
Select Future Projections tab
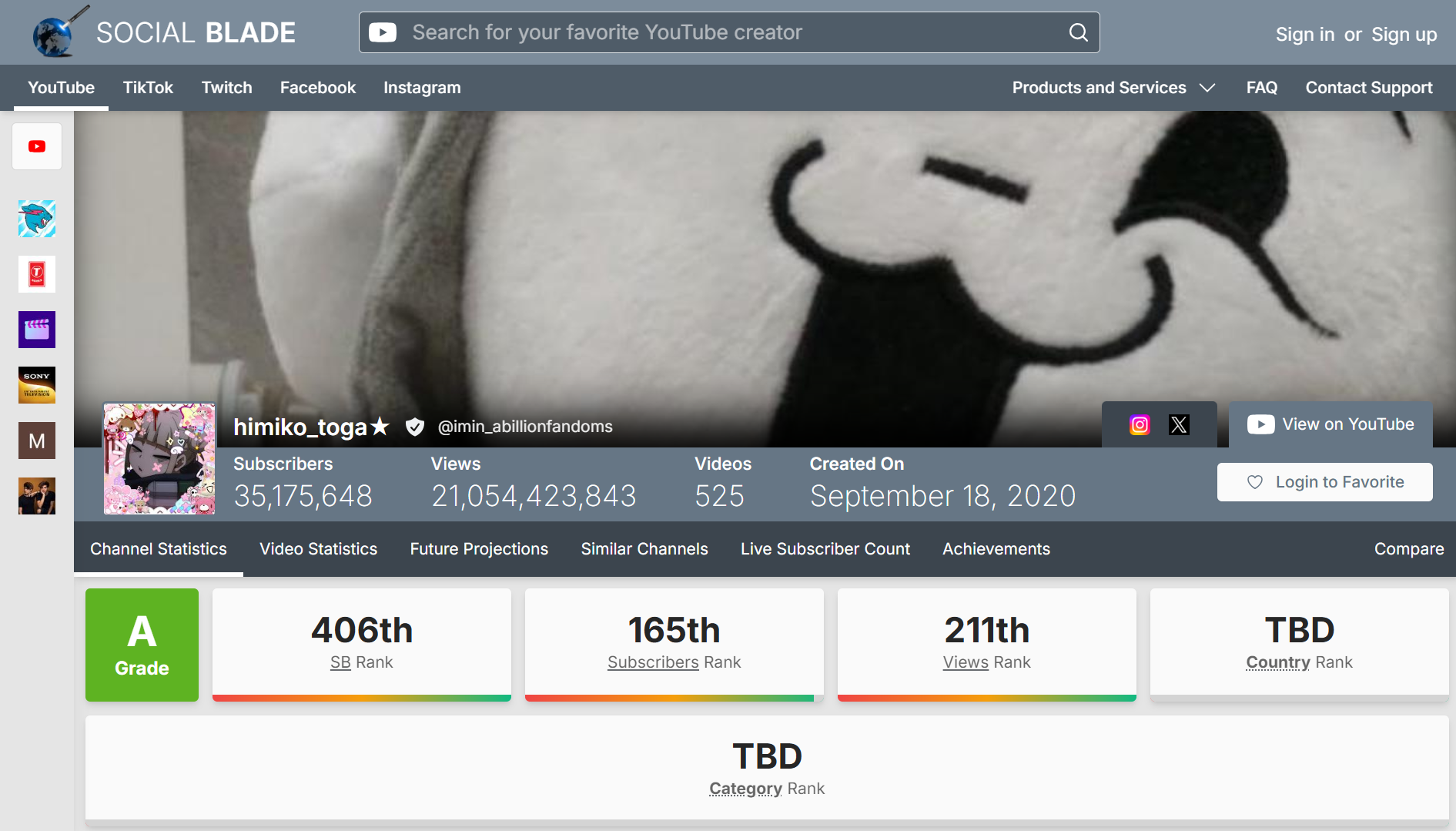point(479,549)
